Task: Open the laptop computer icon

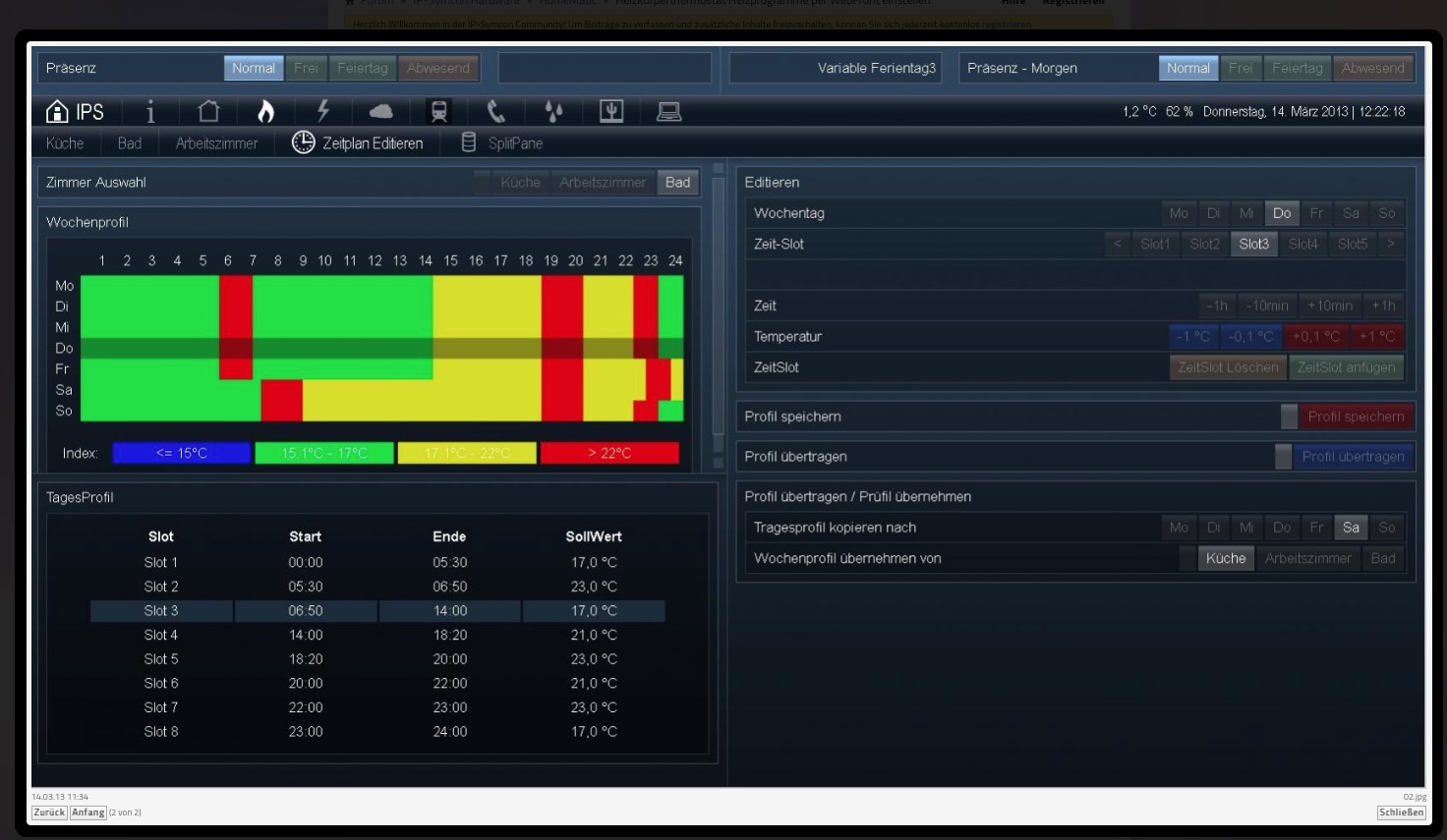Action: click(x=669, y=112)
